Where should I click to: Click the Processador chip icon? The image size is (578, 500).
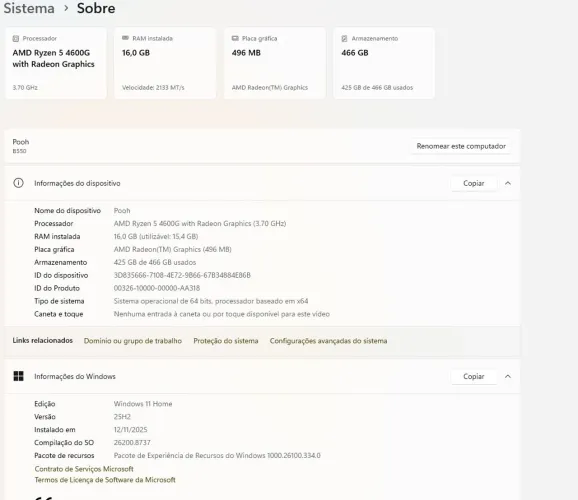click(x=15, y=38)
